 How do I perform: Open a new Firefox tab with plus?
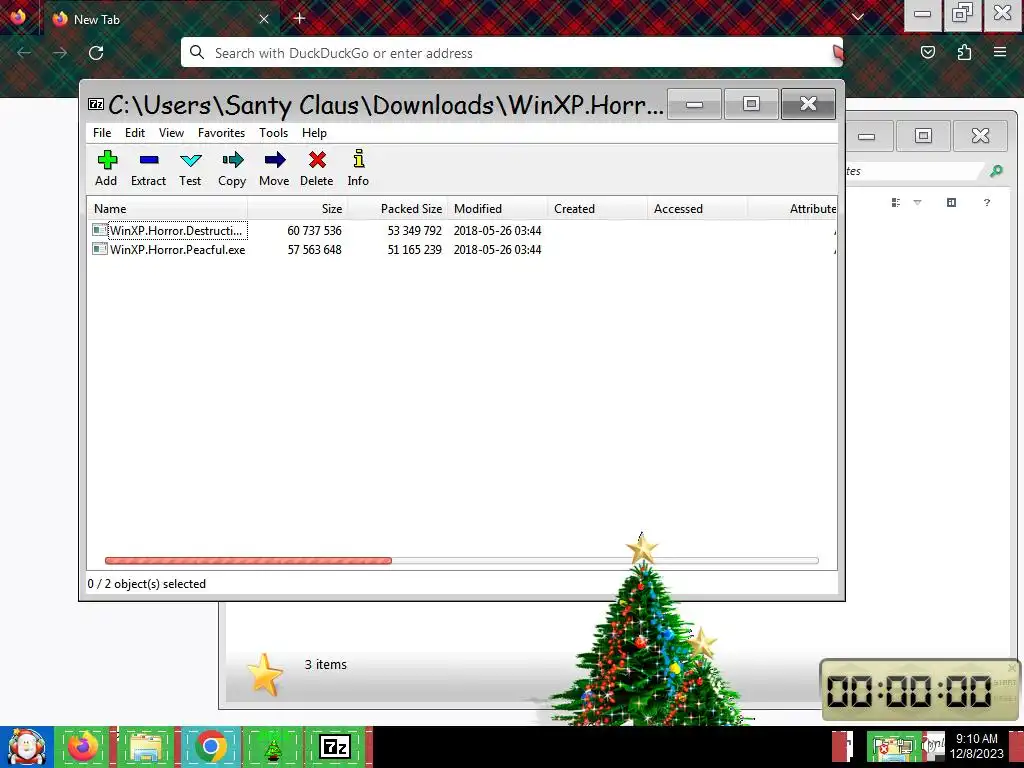tap(299, 18)
